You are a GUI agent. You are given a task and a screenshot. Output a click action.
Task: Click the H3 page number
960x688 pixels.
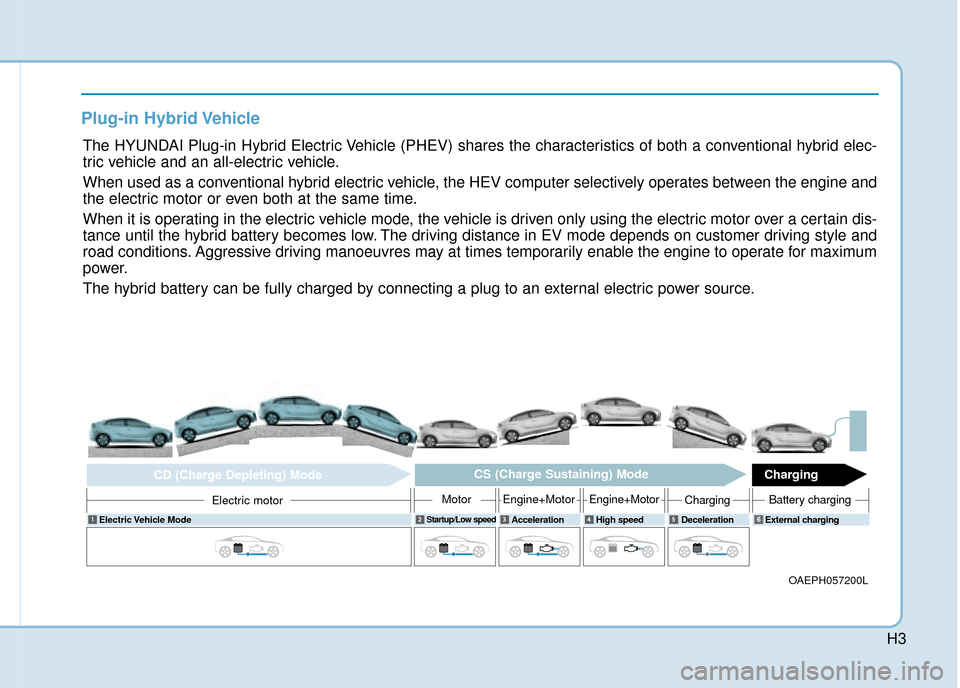(896, 639)
